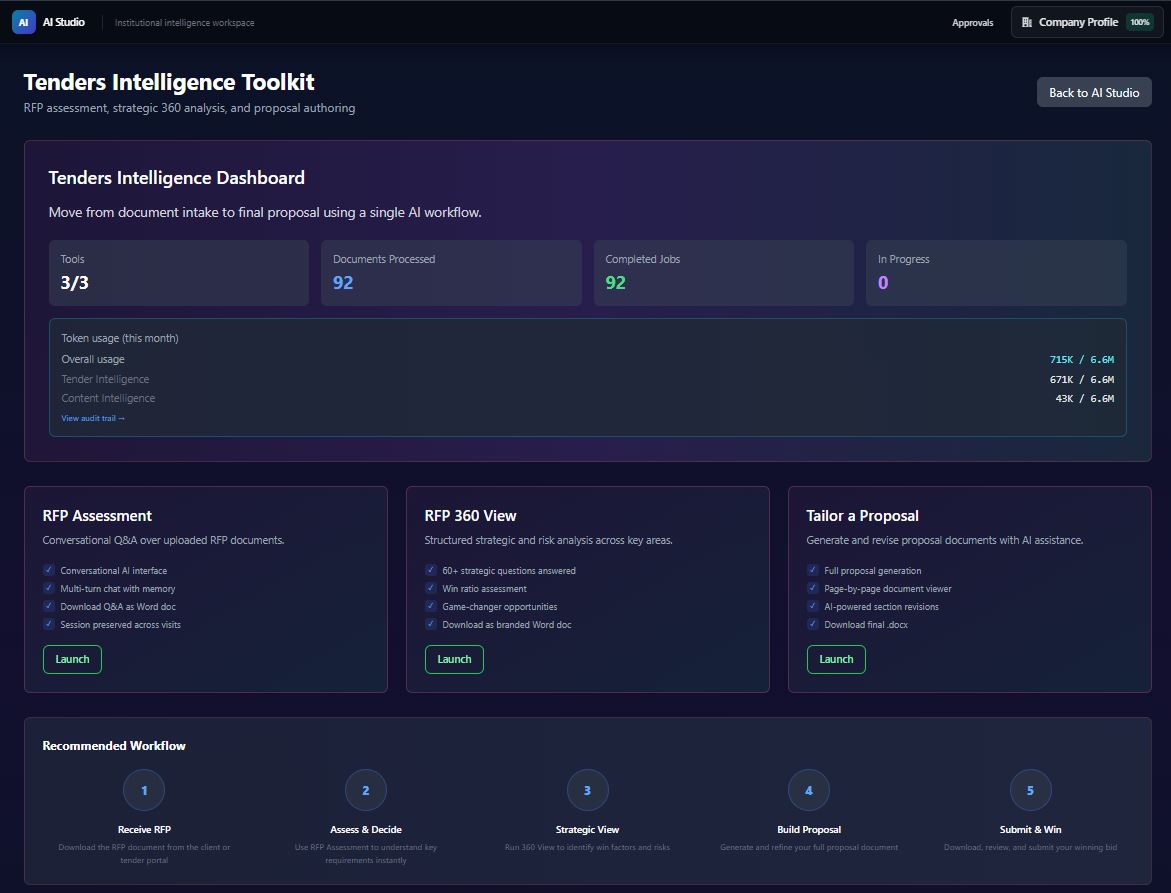Launch the Tailor a Proposal tool
Screen dimensions: 1171x893
pos(836,659)
